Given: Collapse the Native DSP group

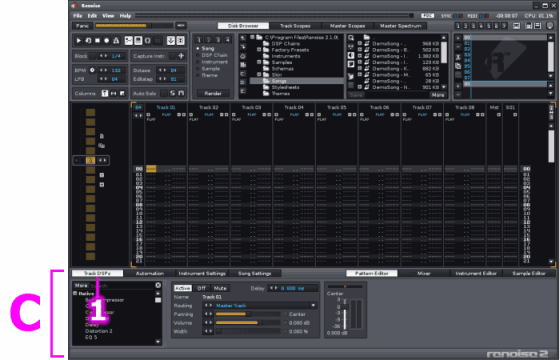Looking at the screenshot, I should point(75,293).
